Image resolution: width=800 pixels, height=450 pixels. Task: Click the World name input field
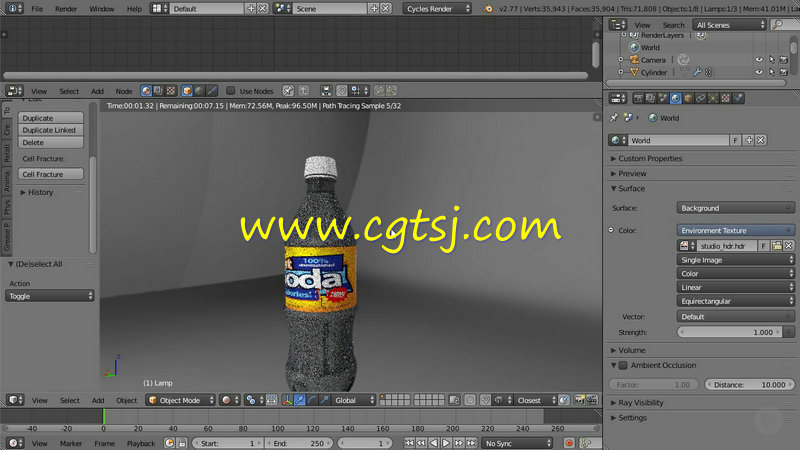click(x=678, y=140)
